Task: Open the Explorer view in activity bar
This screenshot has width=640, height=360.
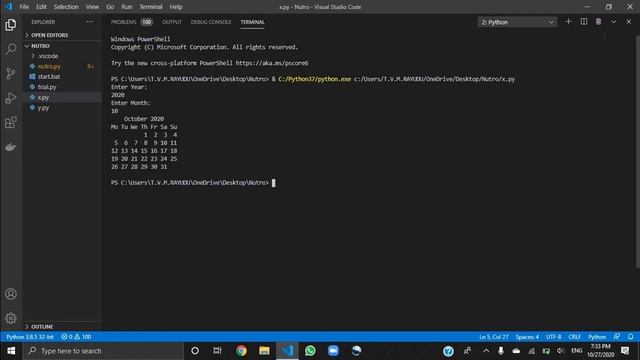Action: pyautogui.click(x=11, y=25)
